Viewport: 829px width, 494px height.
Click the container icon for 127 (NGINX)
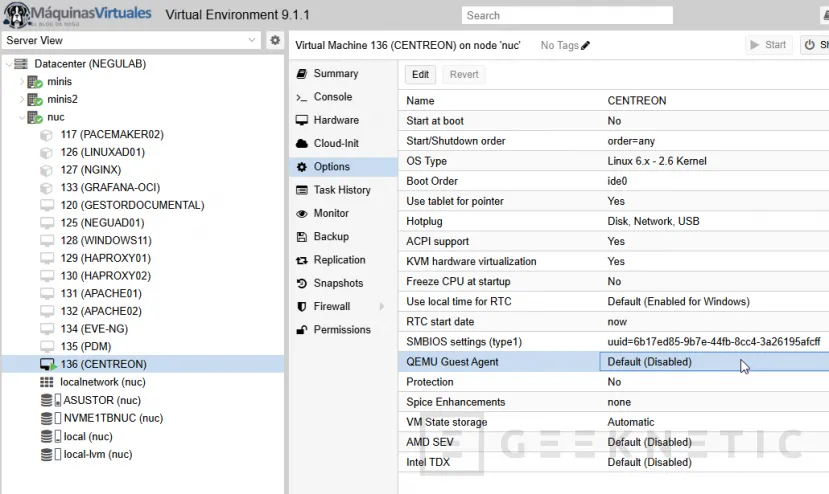[47, 170]
